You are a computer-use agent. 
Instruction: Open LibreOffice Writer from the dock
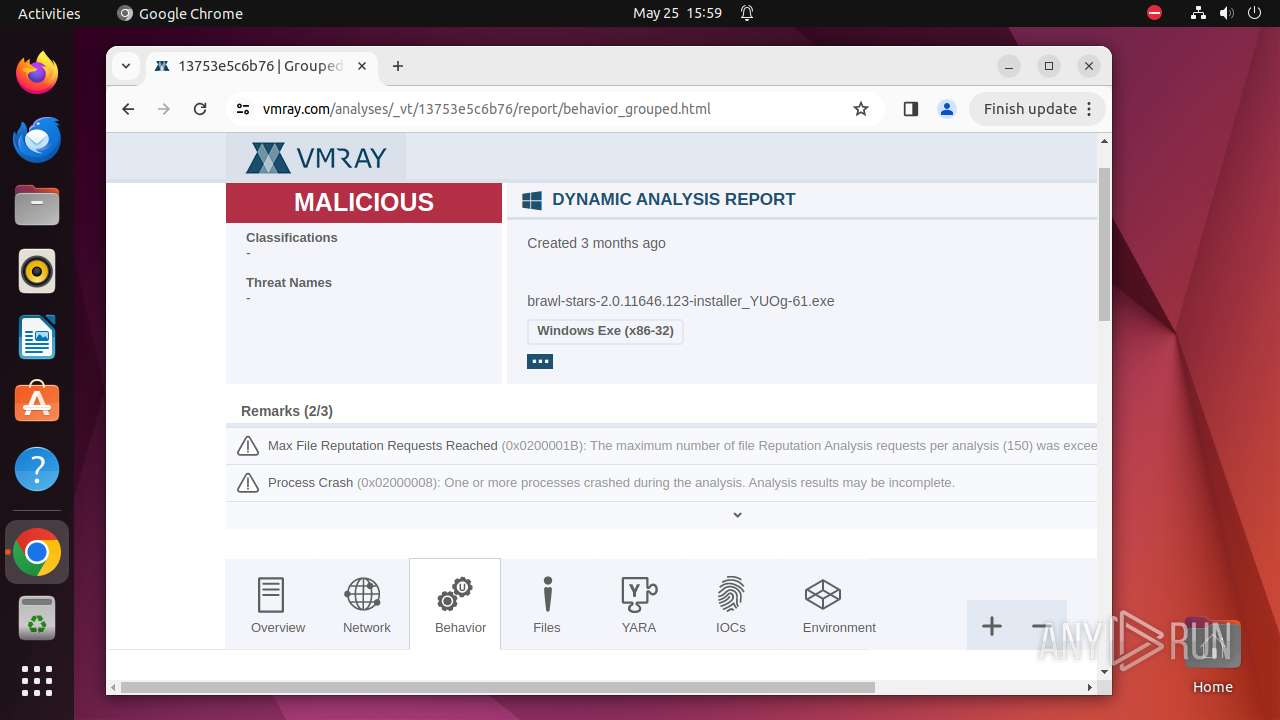(x=37, y=337)
